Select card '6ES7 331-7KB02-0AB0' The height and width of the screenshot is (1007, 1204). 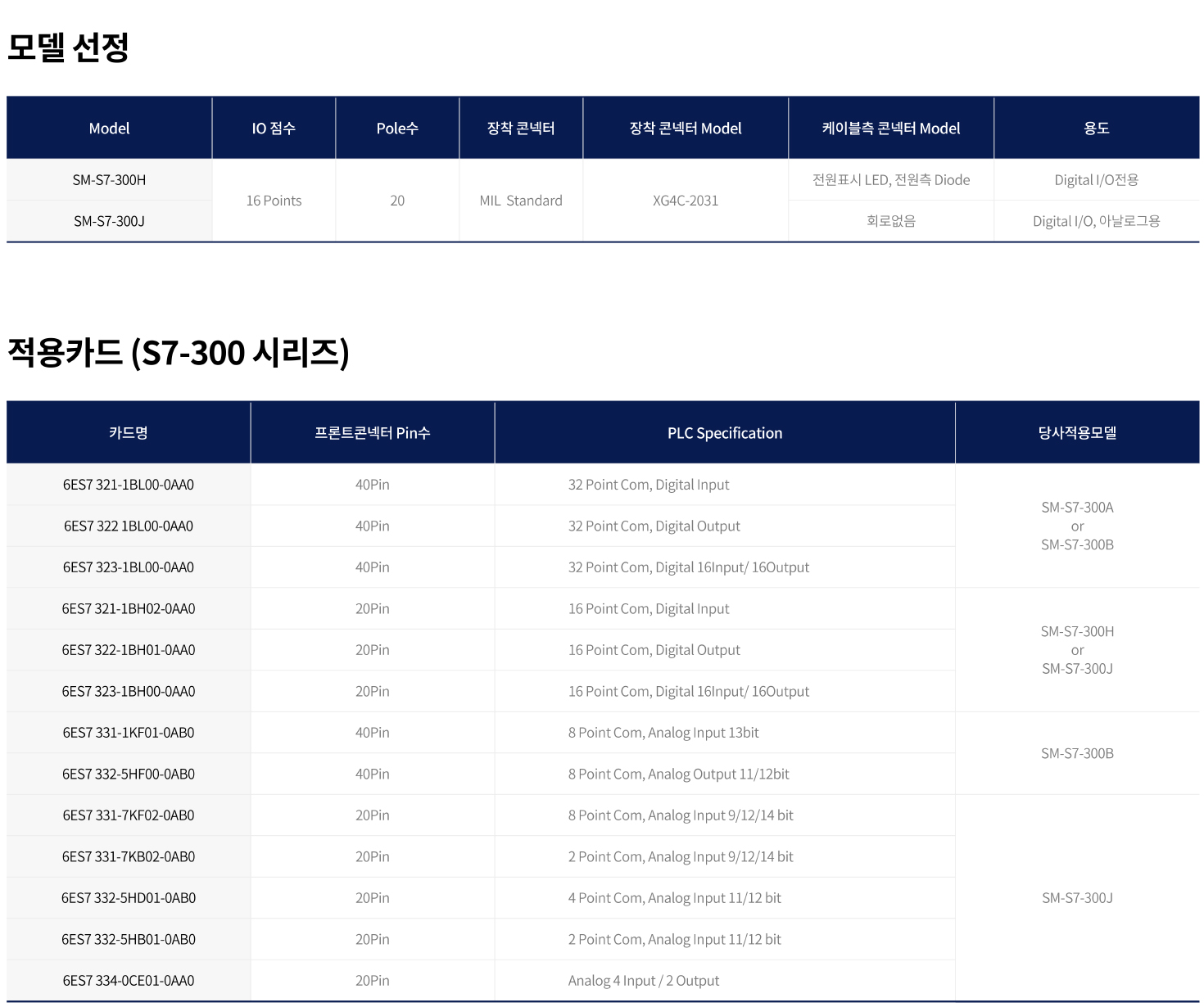[129, 856]
